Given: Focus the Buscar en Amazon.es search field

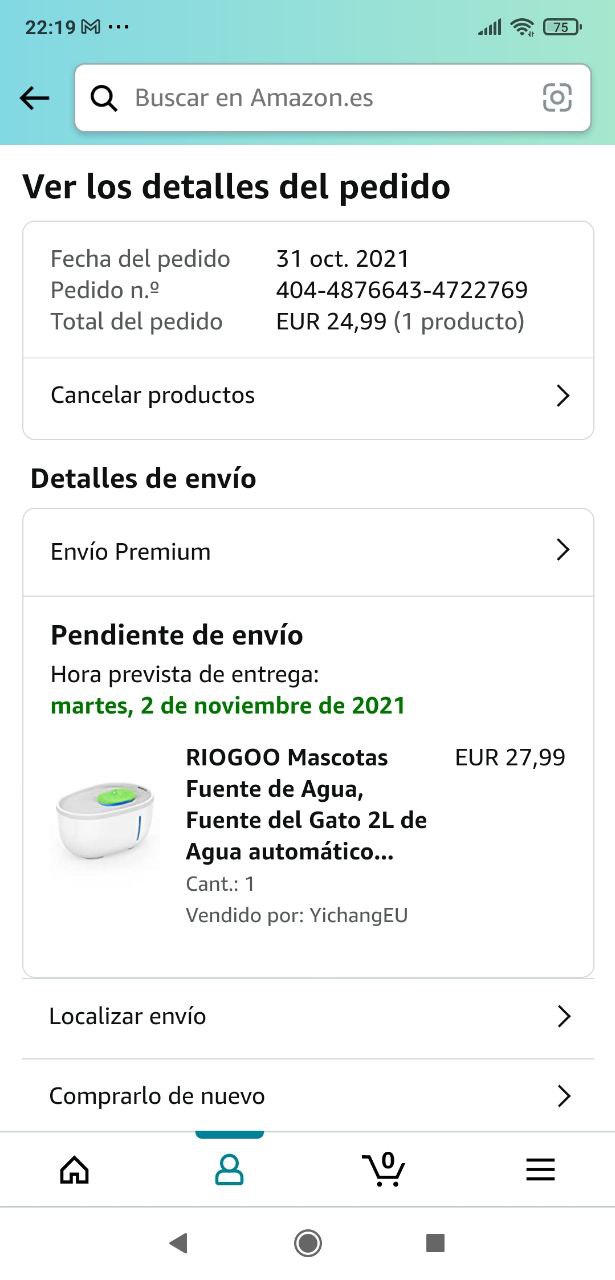Looking at the screenshot, I should (x=330, y=98).
